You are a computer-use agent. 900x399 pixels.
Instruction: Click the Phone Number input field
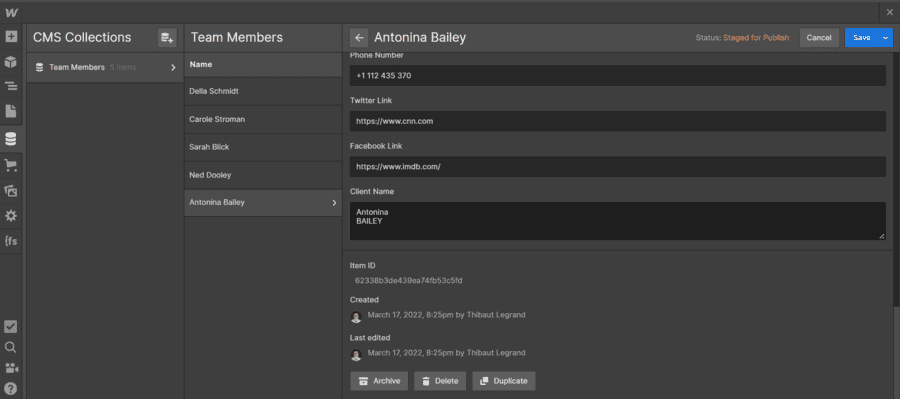point(618,76)
